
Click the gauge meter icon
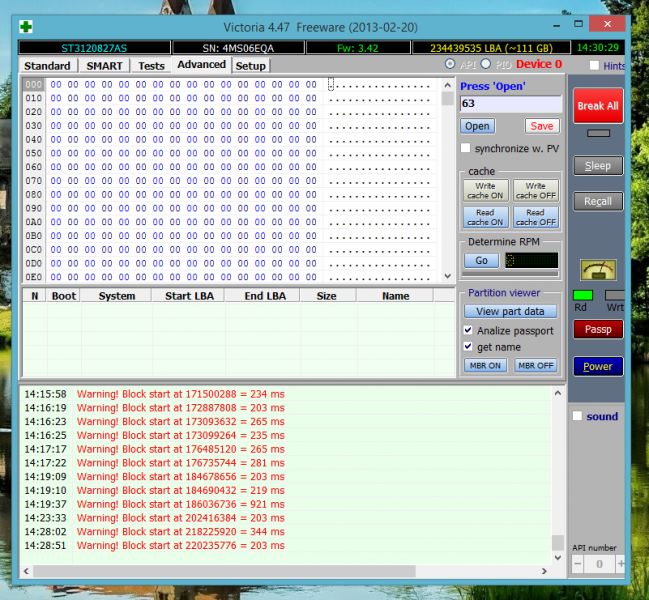598,269
